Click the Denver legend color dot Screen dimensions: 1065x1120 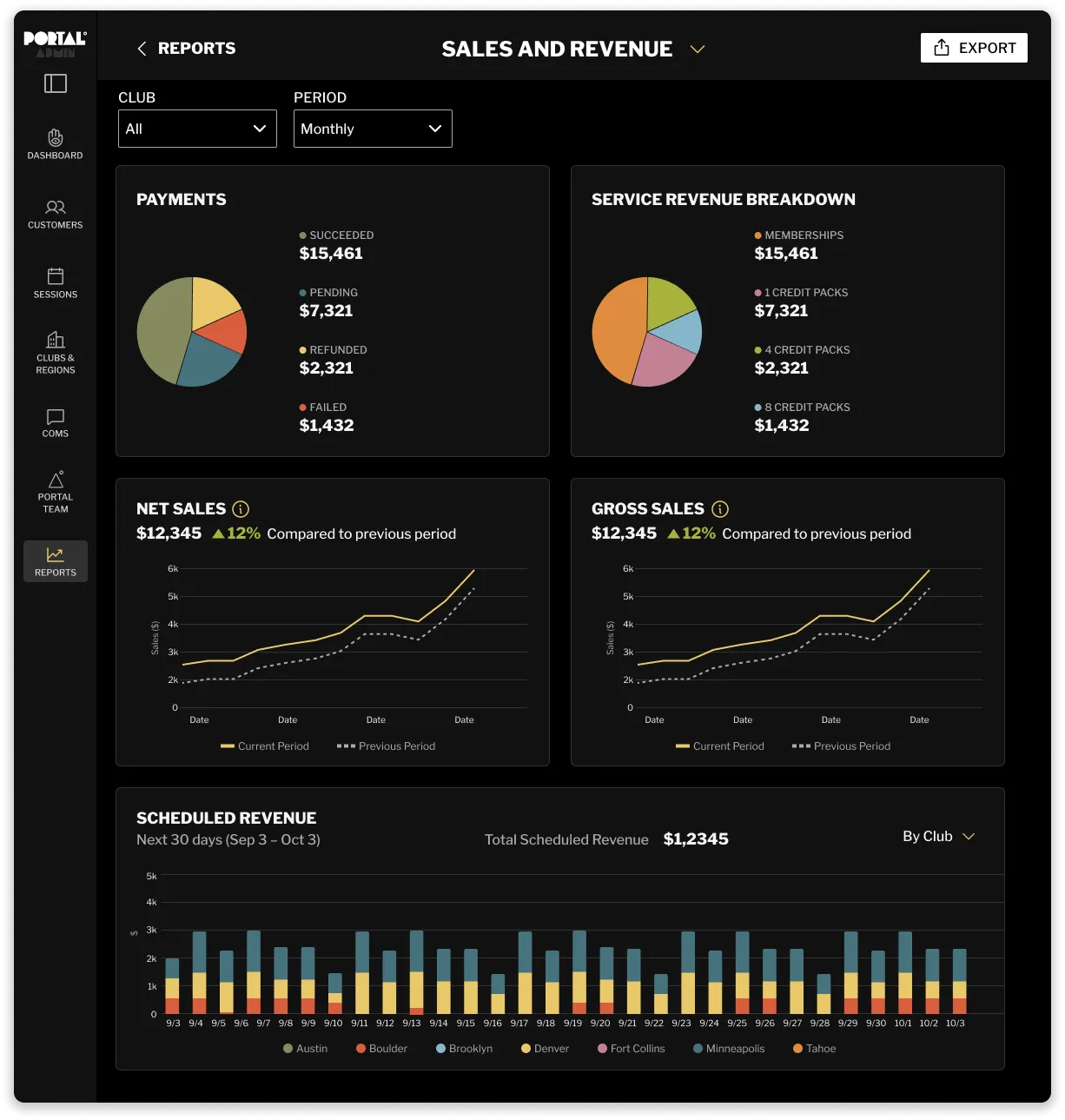(x=525, y=1049)
